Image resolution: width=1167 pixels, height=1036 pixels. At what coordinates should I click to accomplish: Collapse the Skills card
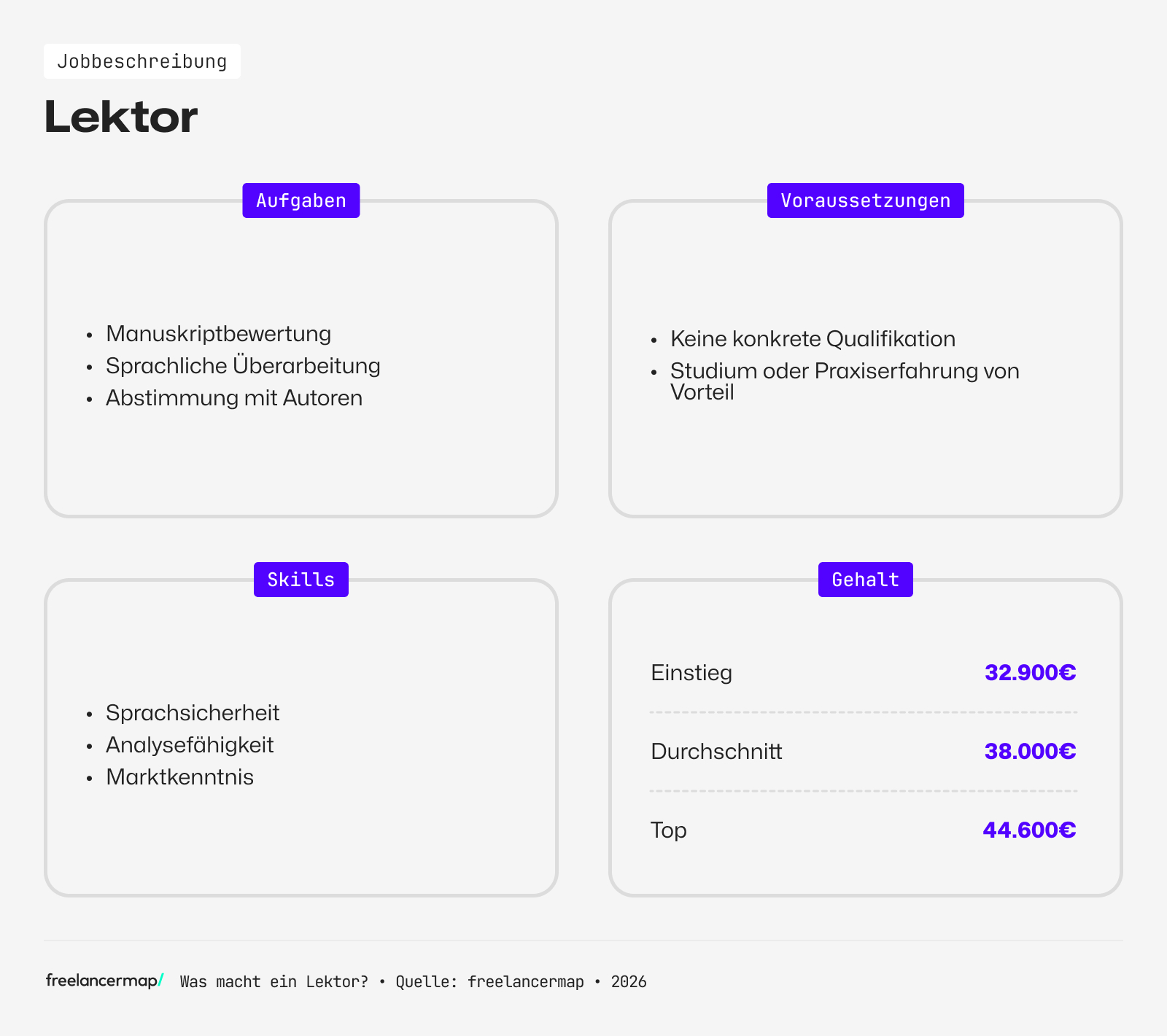301,736
